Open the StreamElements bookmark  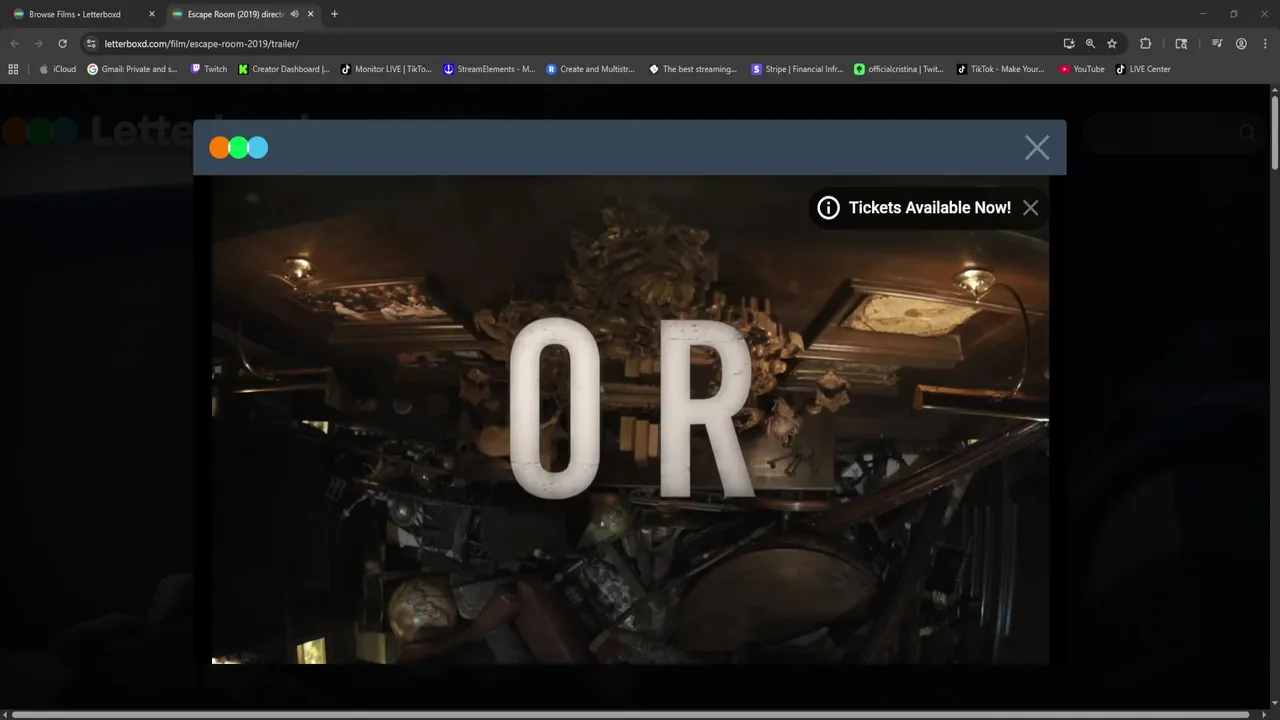[489, 69]
